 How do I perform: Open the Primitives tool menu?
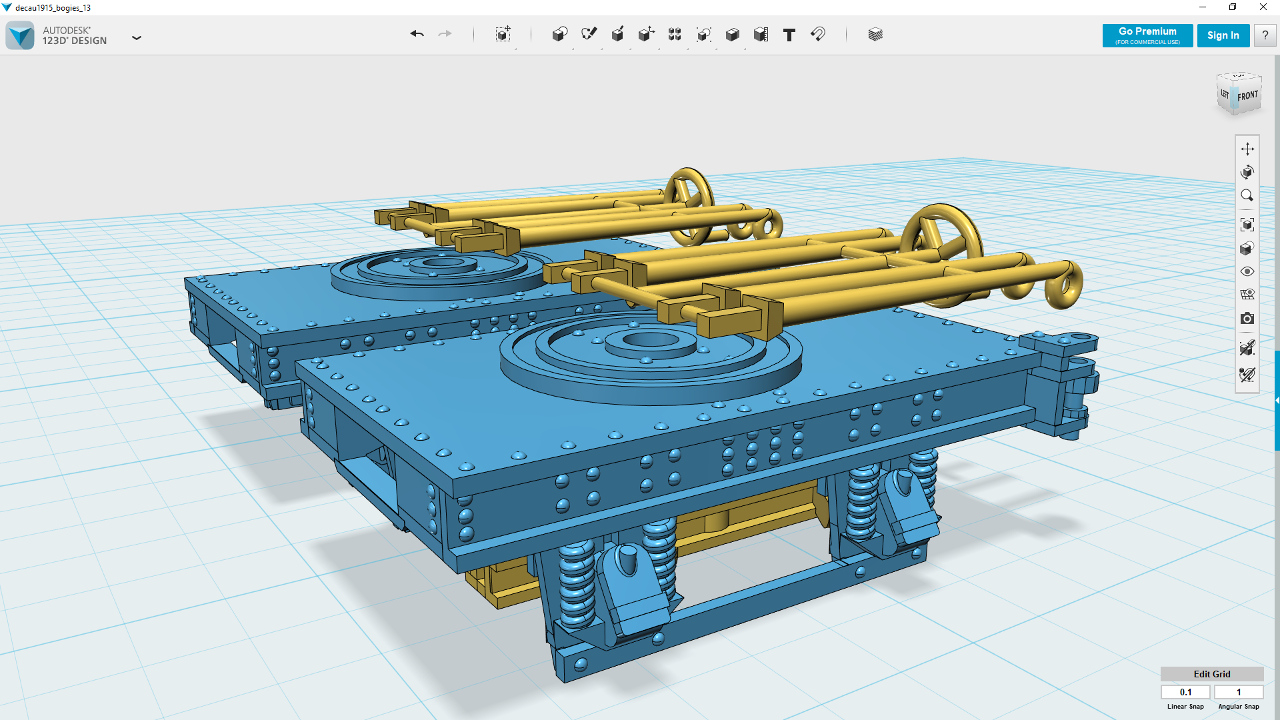coord(560,34)
